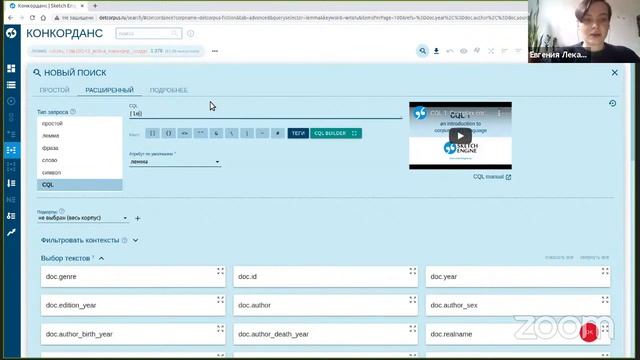Image resolution: width=640 pixels, height=360 pixels.
Task: Insert ampersand symbol into CQL
Action: (x=216, y=133)
